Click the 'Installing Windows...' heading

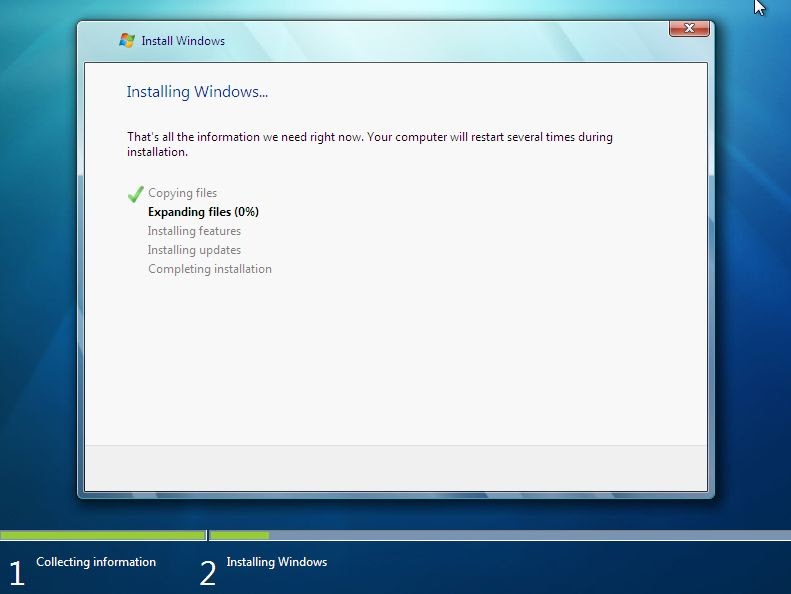coord(197,92)
